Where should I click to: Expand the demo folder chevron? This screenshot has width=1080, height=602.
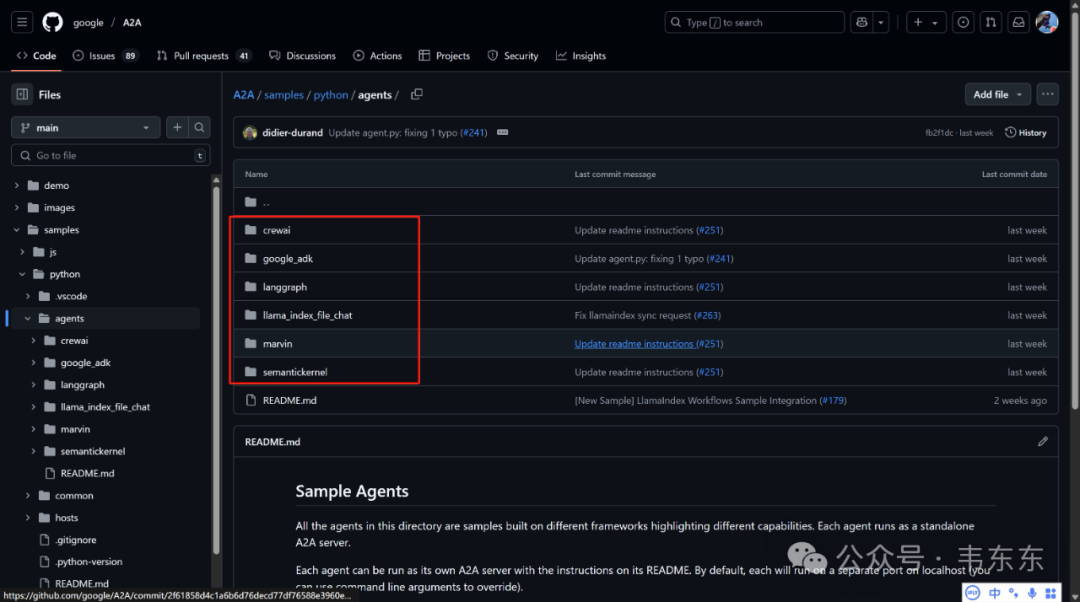coord(17,185)
